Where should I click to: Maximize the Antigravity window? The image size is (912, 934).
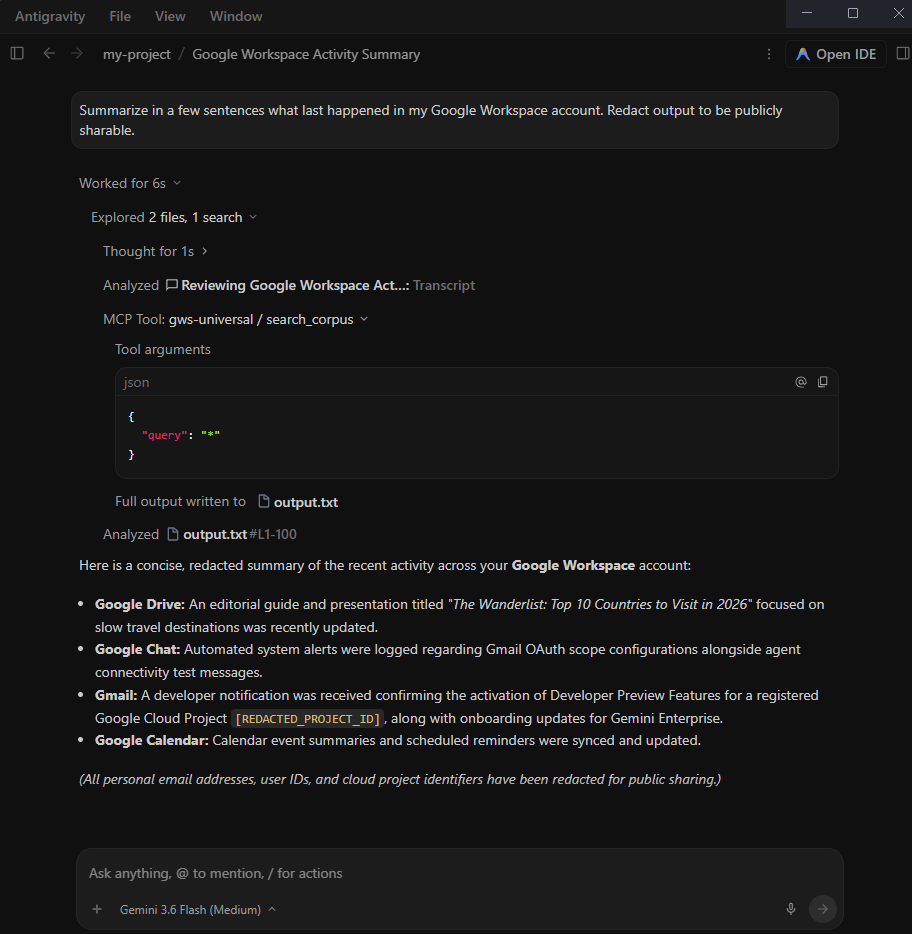coord(852,13)
